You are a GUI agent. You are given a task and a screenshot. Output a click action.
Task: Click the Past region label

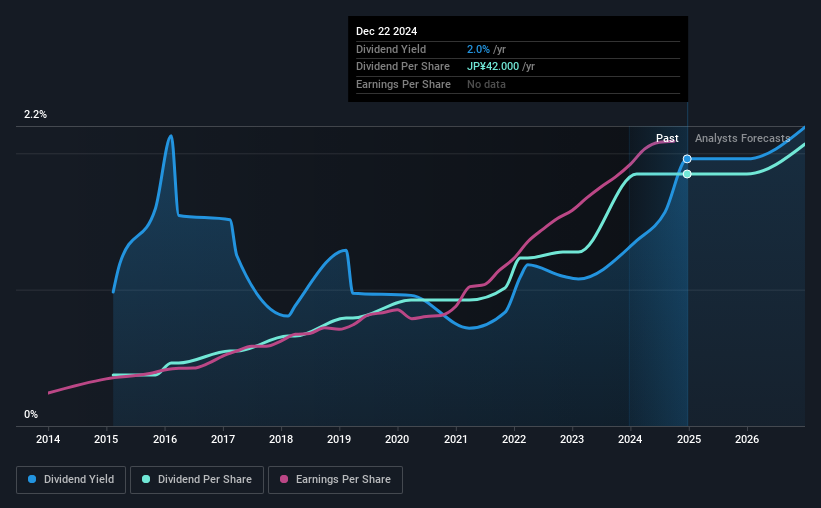point(667,138)
